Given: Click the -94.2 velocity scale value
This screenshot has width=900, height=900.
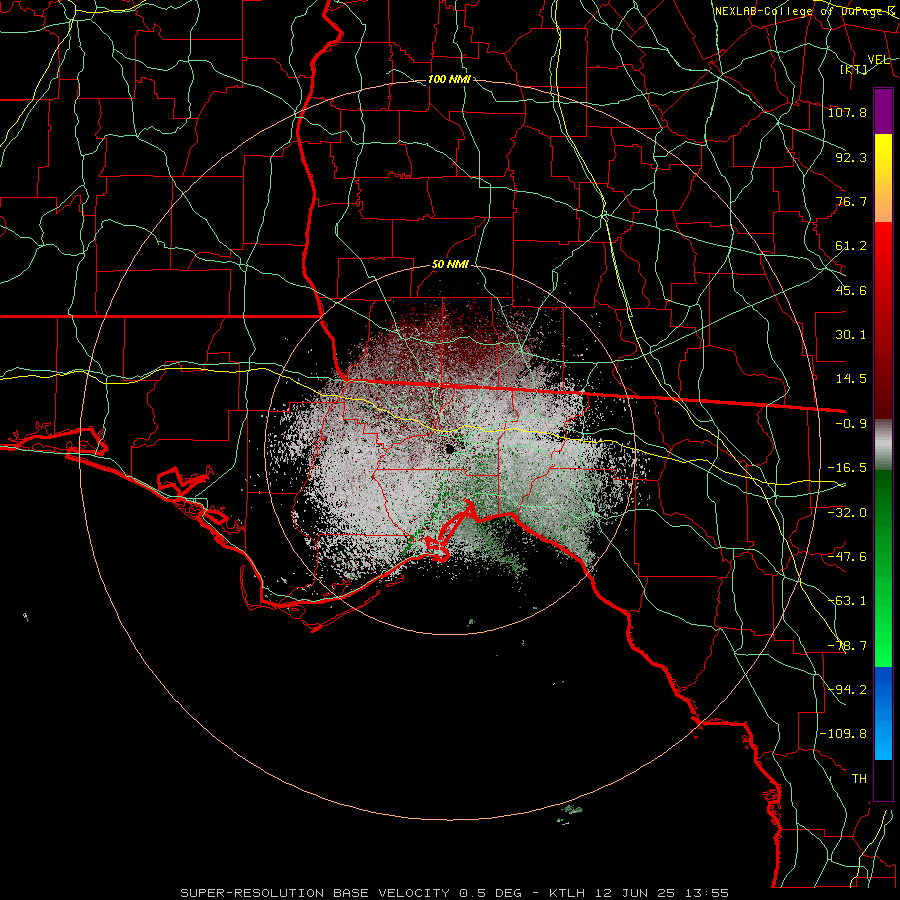Looking at the screenshot, I should tap(847, 690).
